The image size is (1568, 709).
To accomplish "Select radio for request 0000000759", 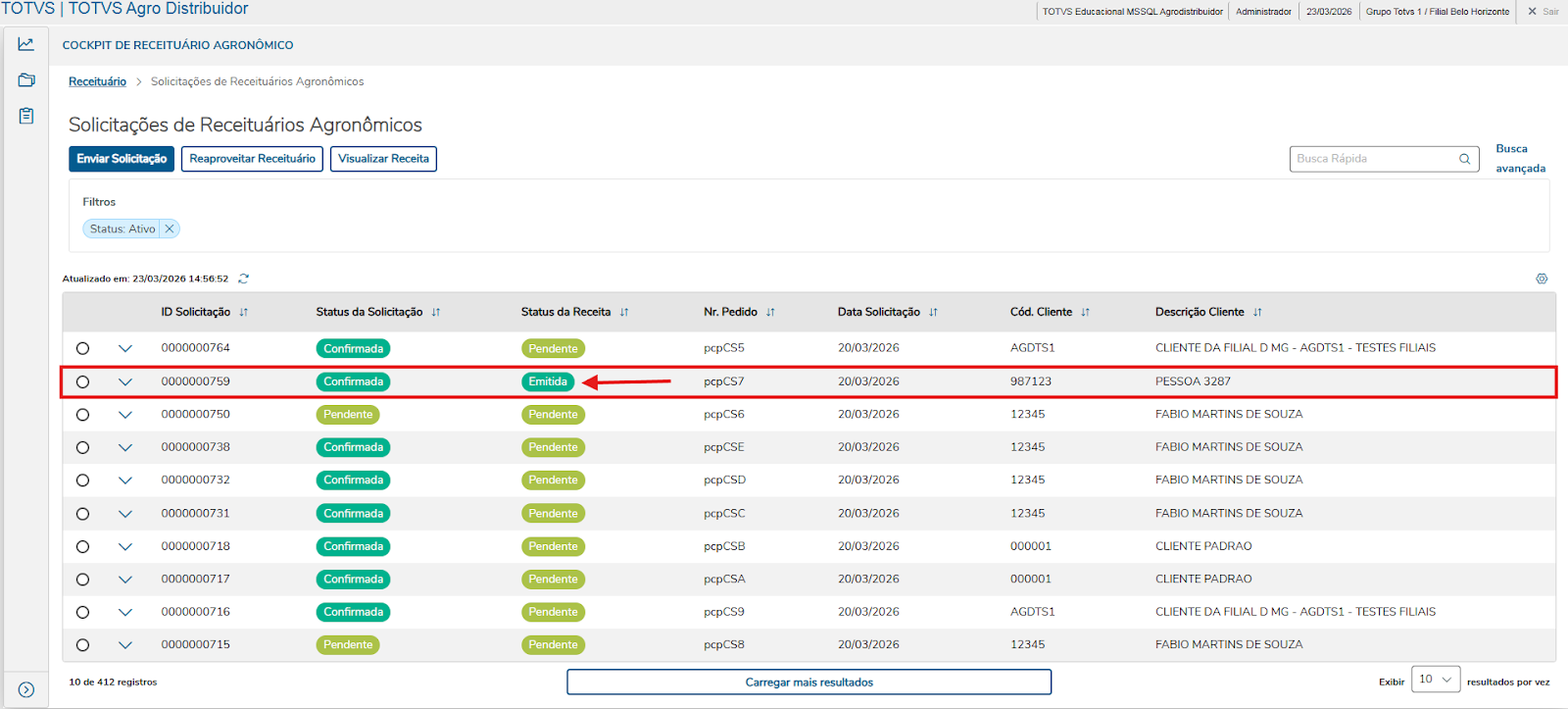I will 82,381.
